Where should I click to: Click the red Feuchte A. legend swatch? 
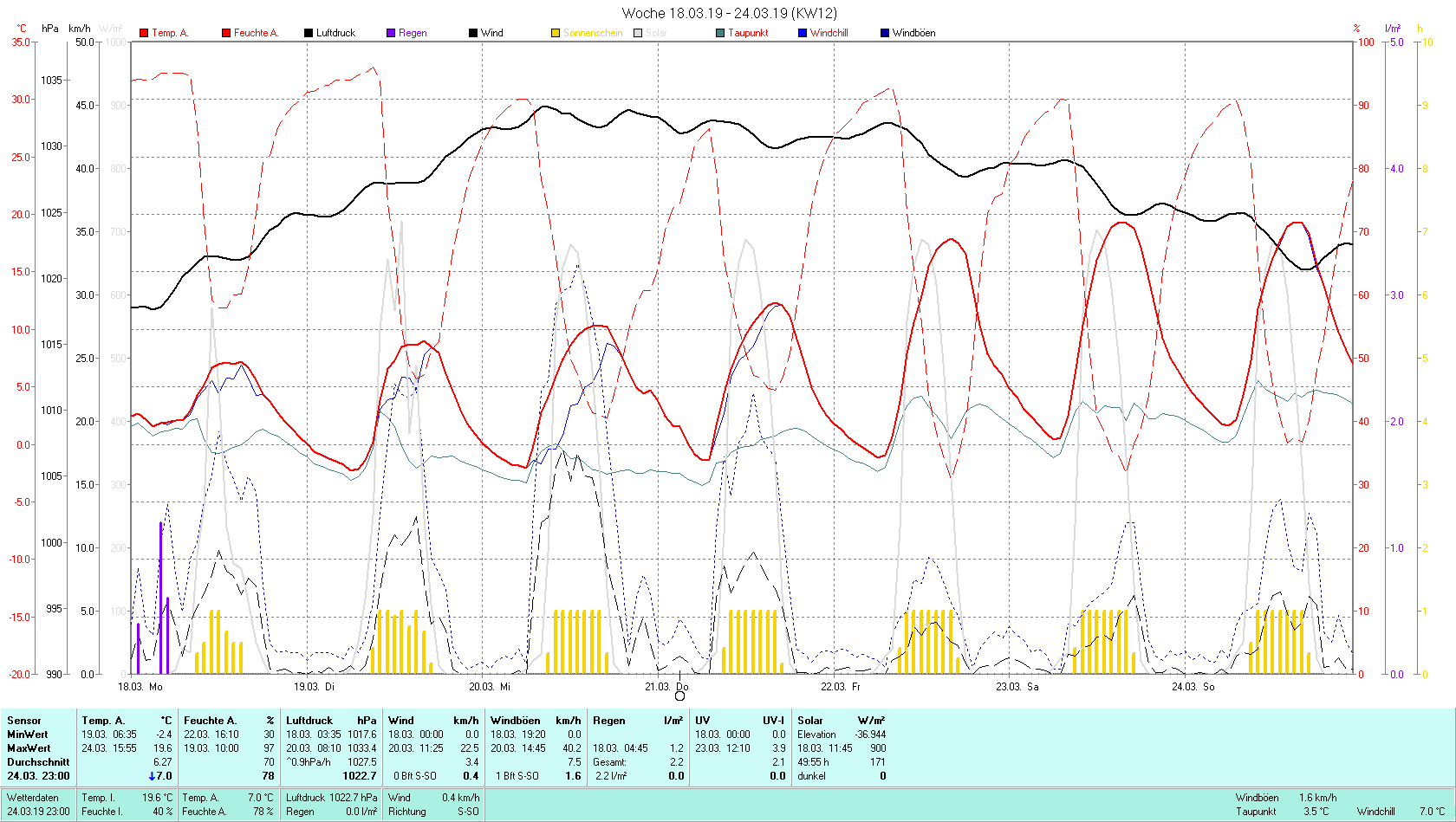point(226,33)
